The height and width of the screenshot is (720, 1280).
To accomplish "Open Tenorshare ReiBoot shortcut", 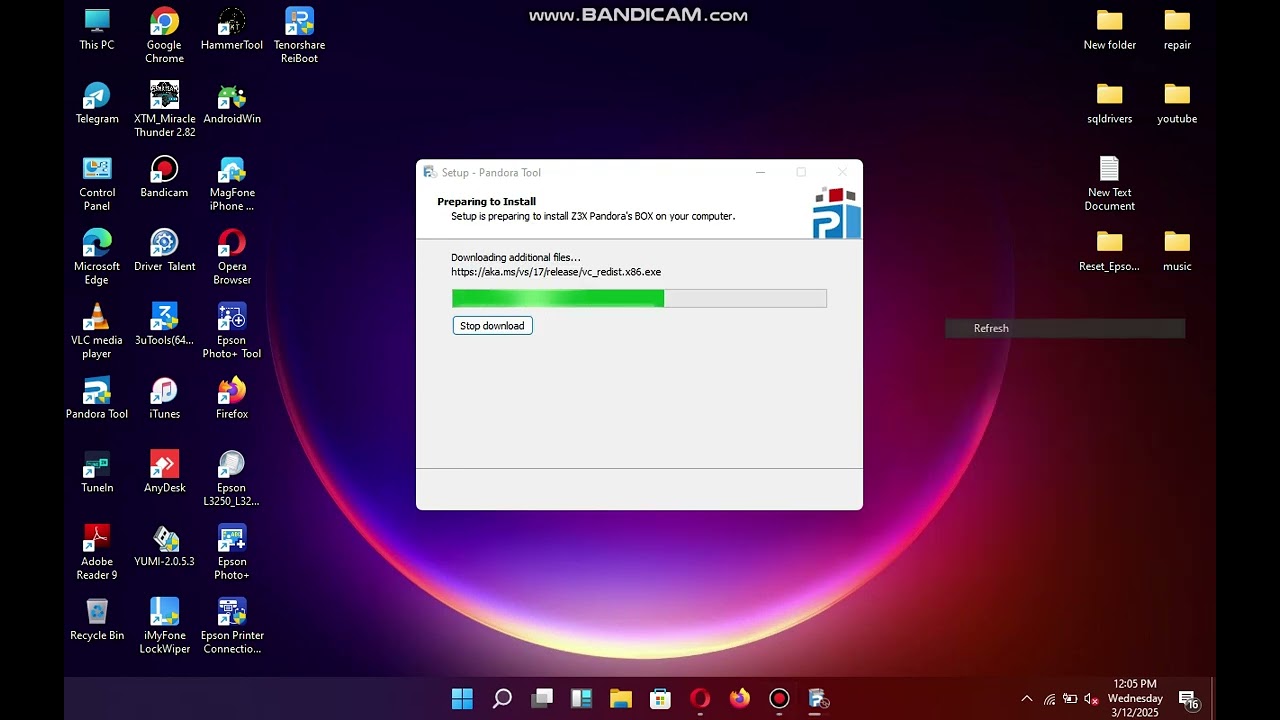I will point(299,36).
